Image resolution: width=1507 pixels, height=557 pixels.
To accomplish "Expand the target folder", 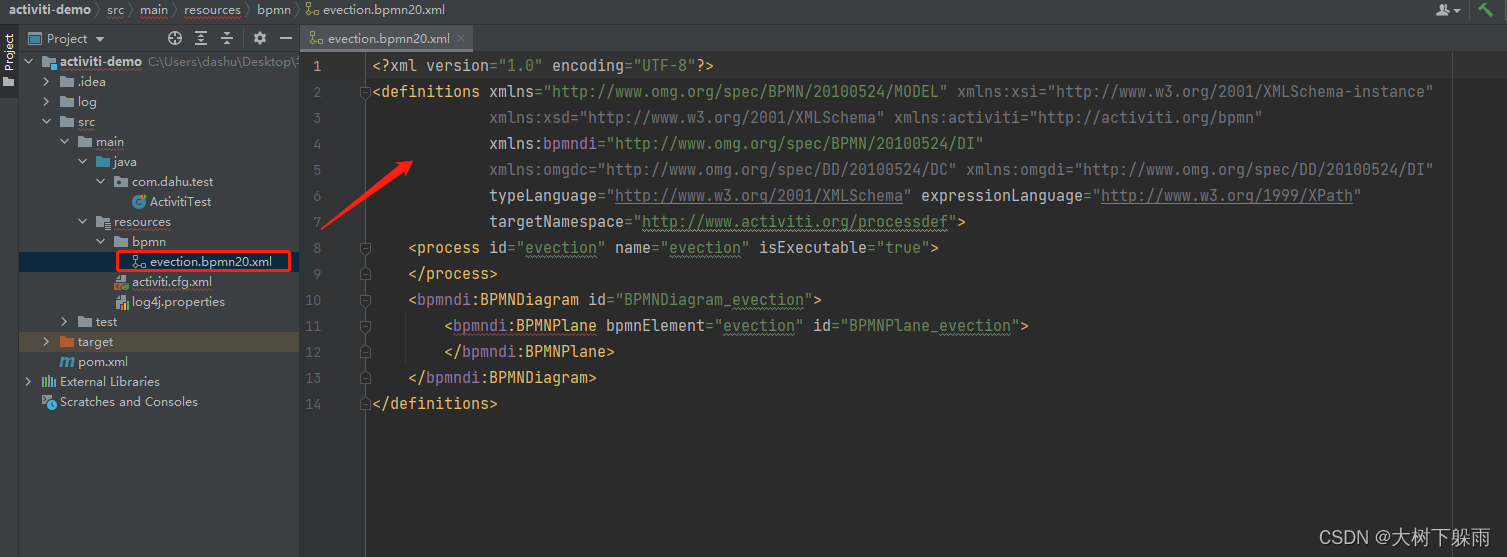I will [x=47, y=342].
